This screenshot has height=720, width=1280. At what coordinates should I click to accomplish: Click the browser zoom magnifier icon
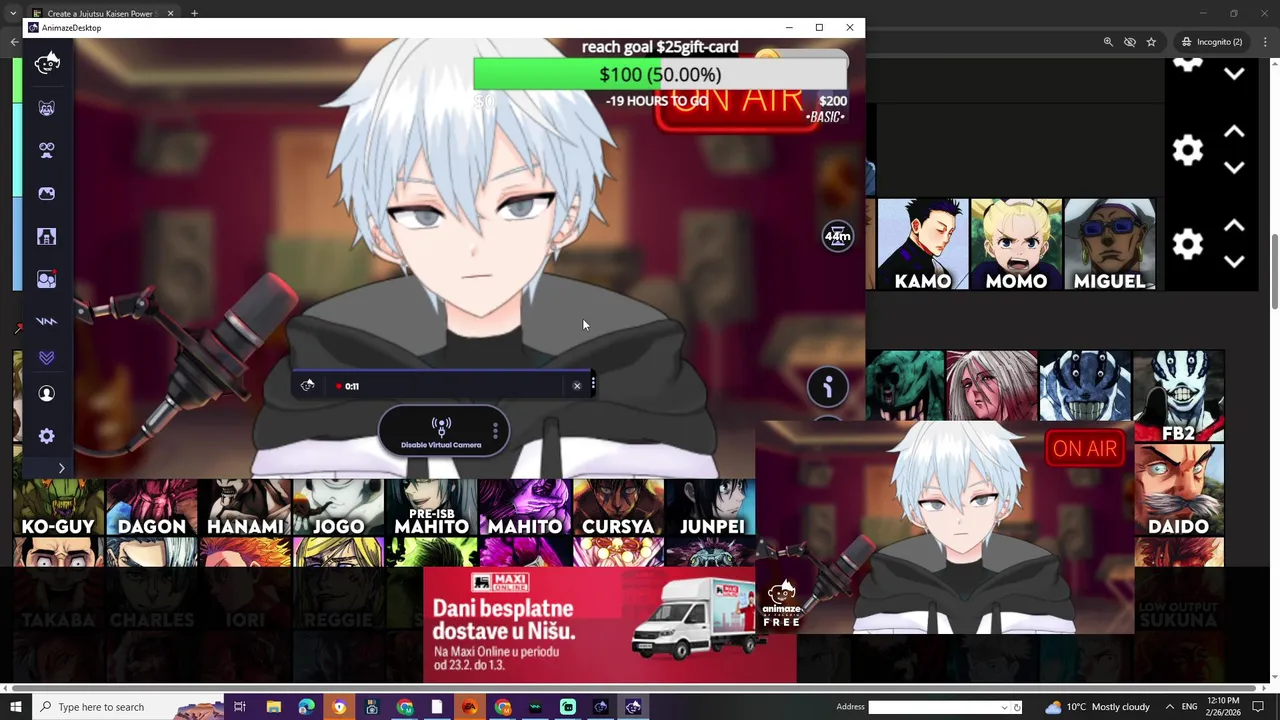1108,42
